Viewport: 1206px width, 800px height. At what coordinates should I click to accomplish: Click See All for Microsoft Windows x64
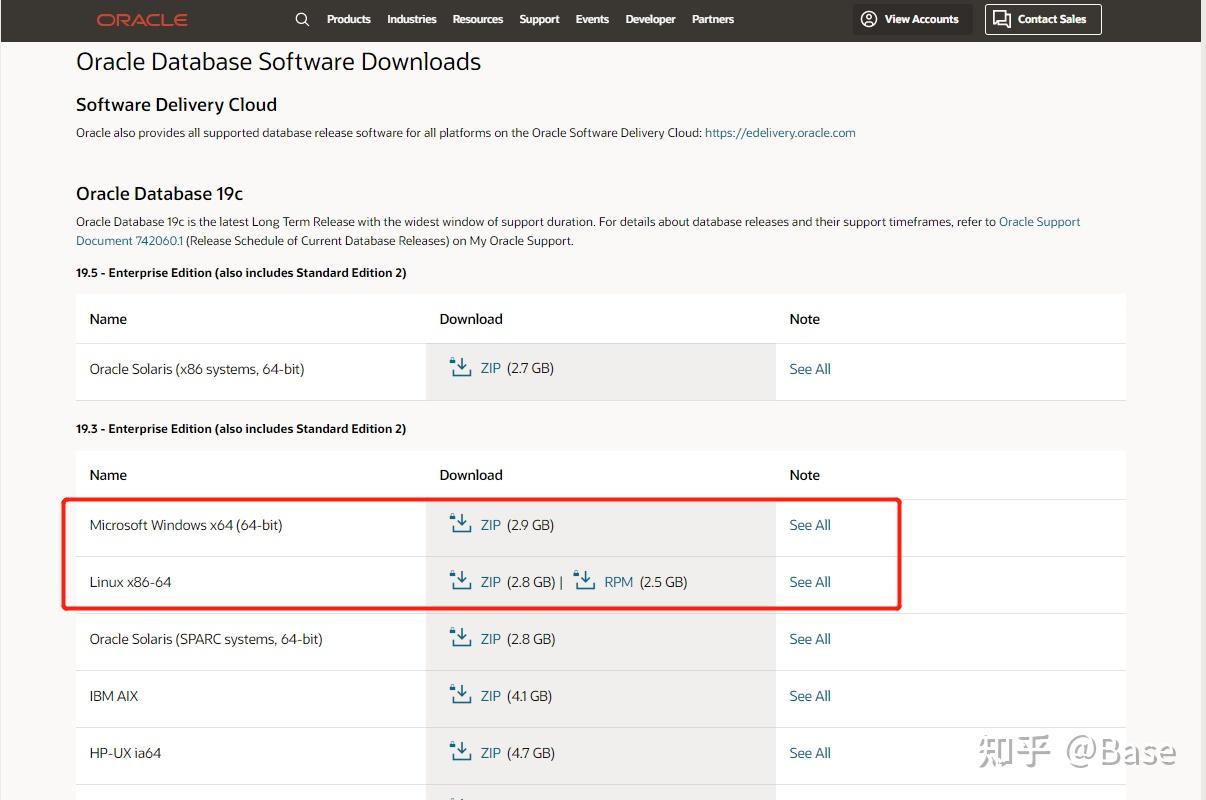(809, 525)
